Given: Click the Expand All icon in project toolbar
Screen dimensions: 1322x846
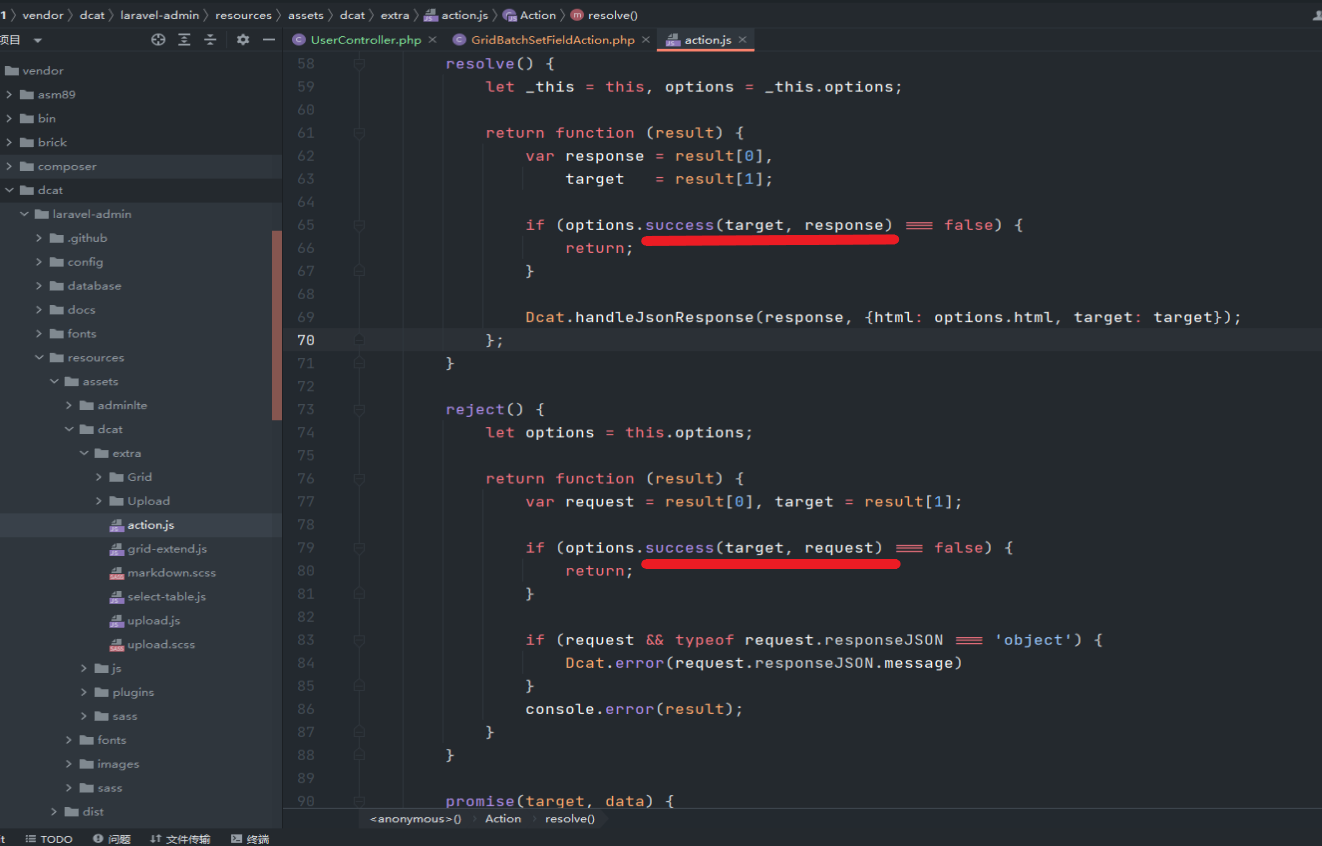Looking at the screenshot, I should (x=182, y=39).
